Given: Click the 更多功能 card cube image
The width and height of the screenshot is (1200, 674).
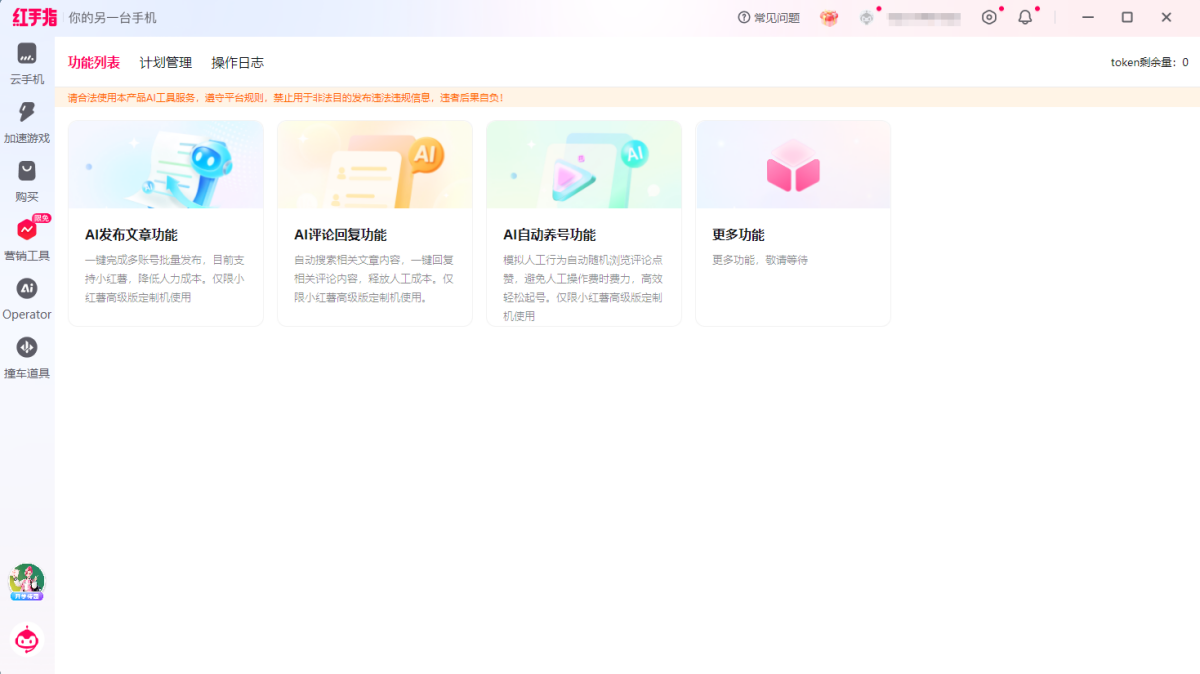Looking at the screenshot, I should [793, 165].
